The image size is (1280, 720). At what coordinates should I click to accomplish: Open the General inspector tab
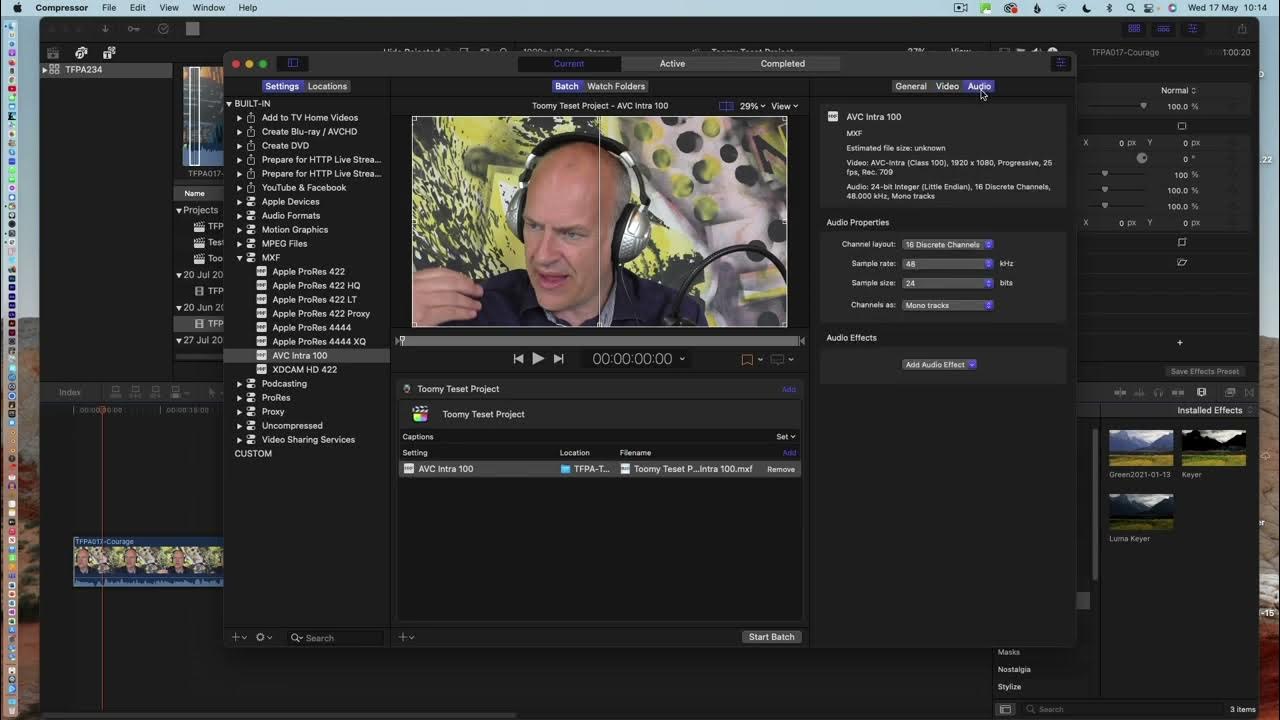click(911, 86)
